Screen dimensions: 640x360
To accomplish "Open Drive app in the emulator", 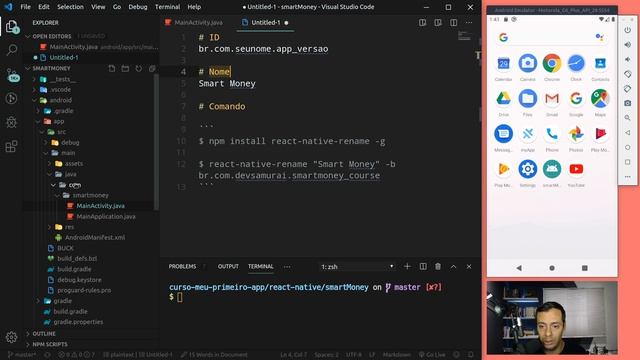I will click(x=503, y=98).
